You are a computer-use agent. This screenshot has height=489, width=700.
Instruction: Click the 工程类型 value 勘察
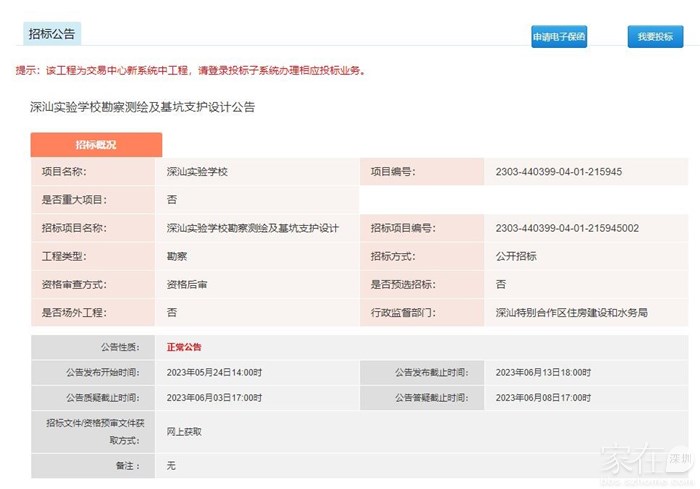tap(177, 256)
